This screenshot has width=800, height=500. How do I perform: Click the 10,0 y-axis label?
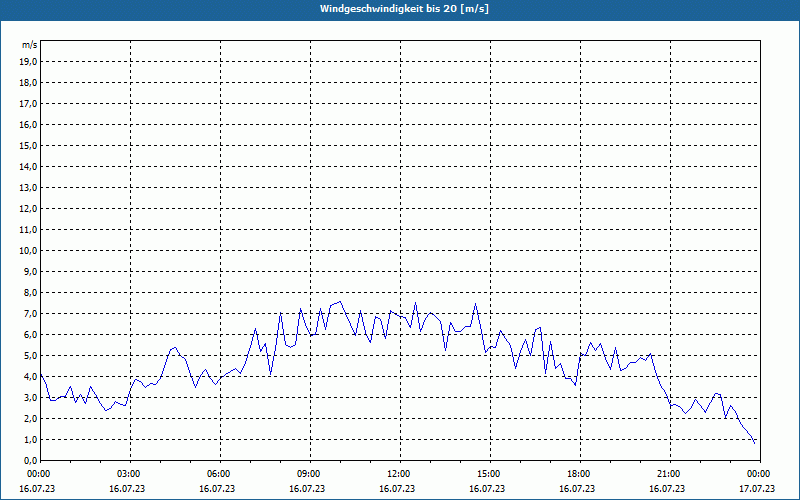28,251
